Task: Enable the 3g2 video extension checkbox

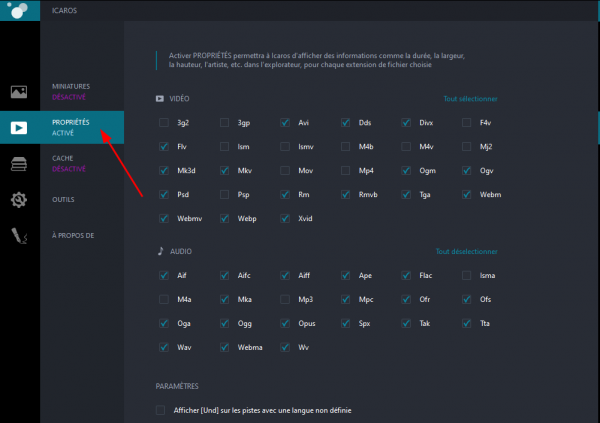Action: pyautogui.click(x=163, y=123)
